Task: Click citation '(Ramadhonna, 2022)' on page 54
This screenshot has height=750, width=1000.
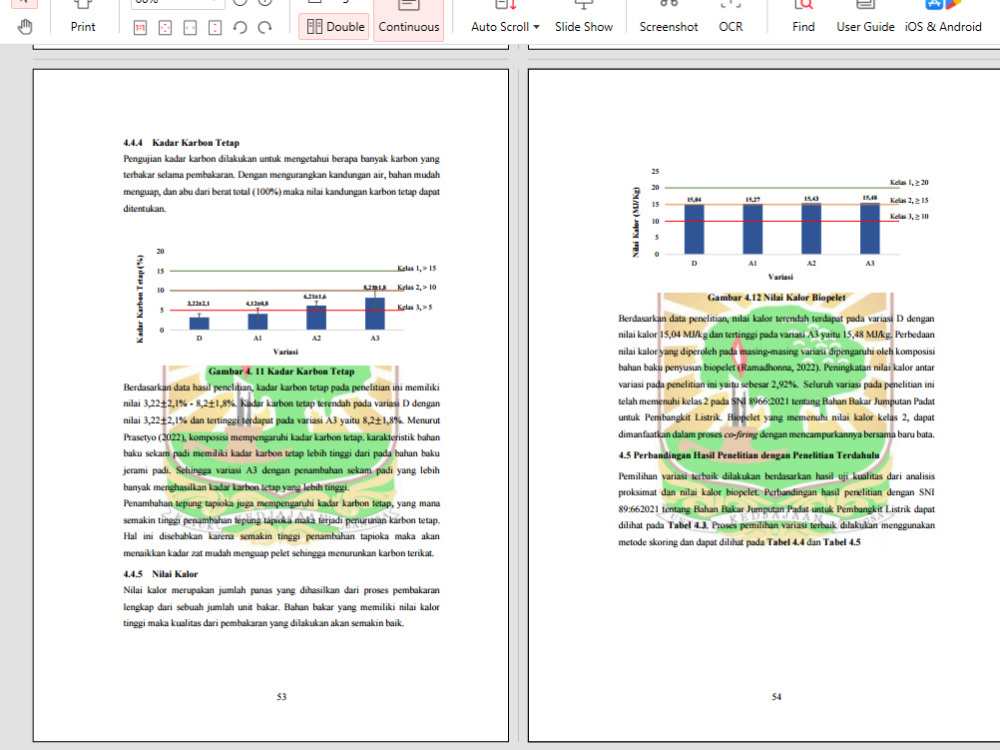Action: coord(779,368)
